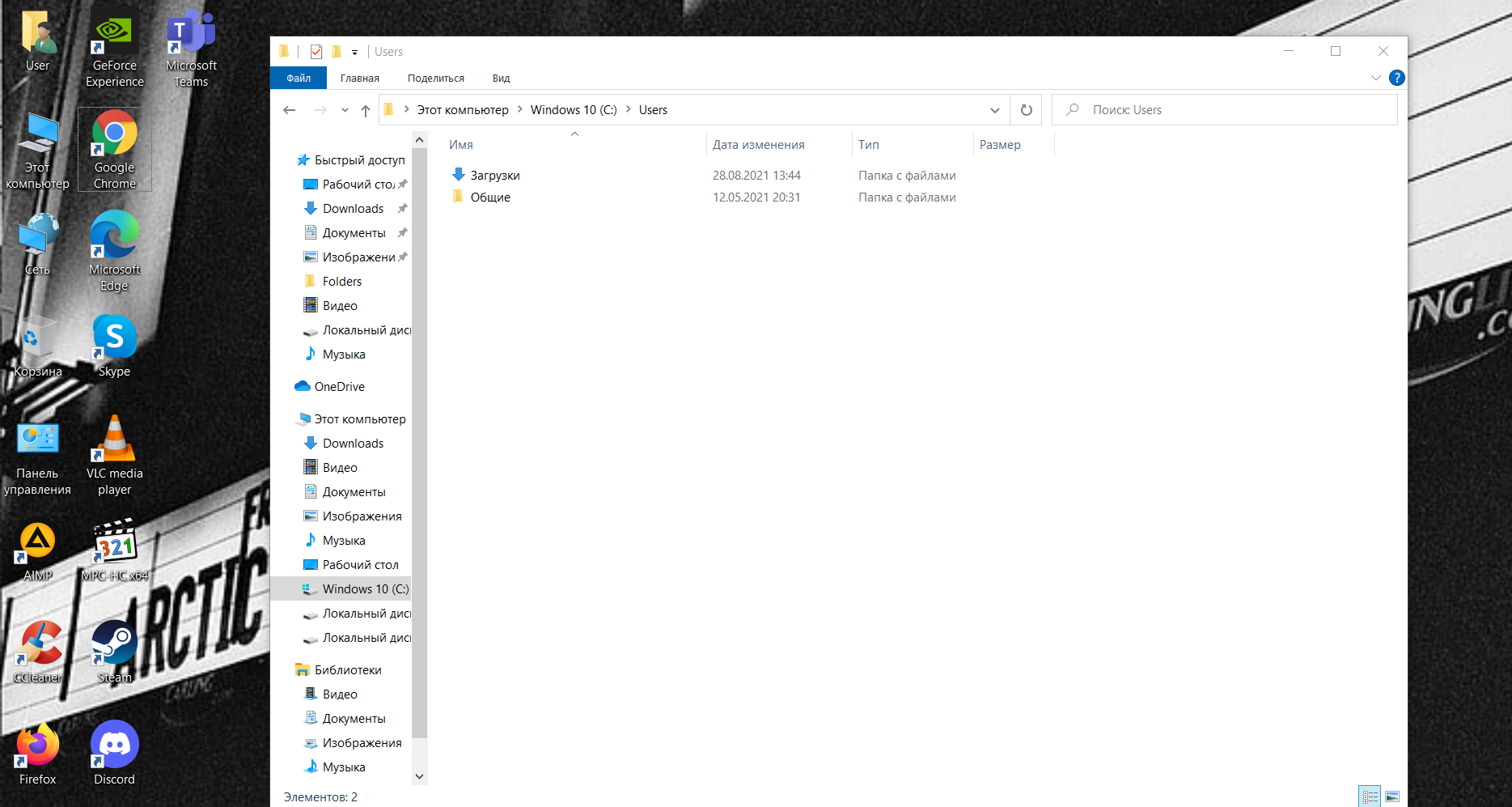Select the Этот компьютер desktop icon
Image resolution: width=1512 pixels, height=807 pixels.
[x=37, y=151]
